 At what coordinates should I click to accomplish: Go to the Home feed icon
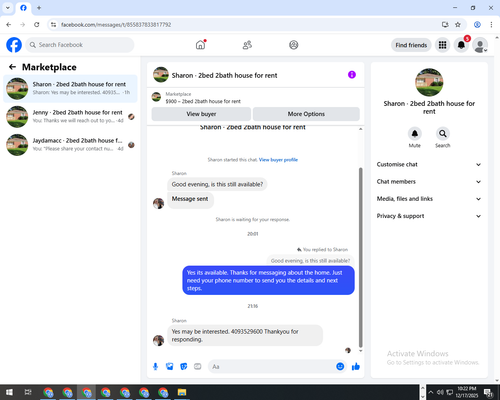click(200, 45)
